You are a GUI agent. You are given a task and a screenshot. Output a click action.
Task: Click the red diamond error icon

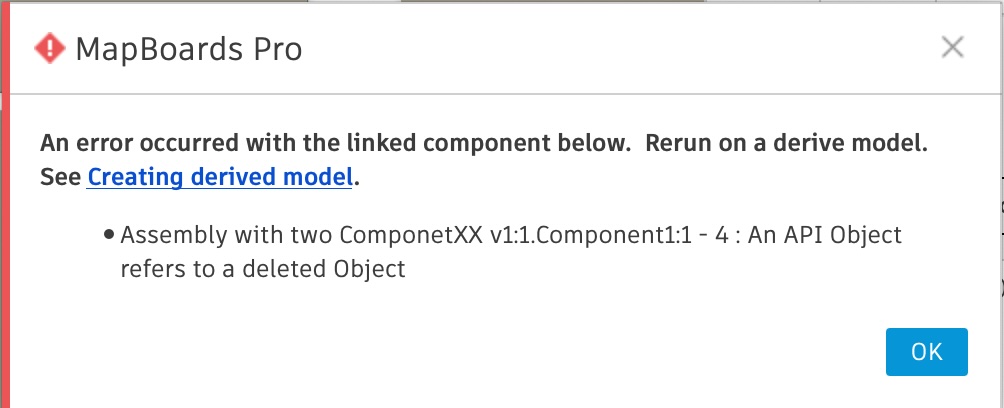tap(48, 47)
